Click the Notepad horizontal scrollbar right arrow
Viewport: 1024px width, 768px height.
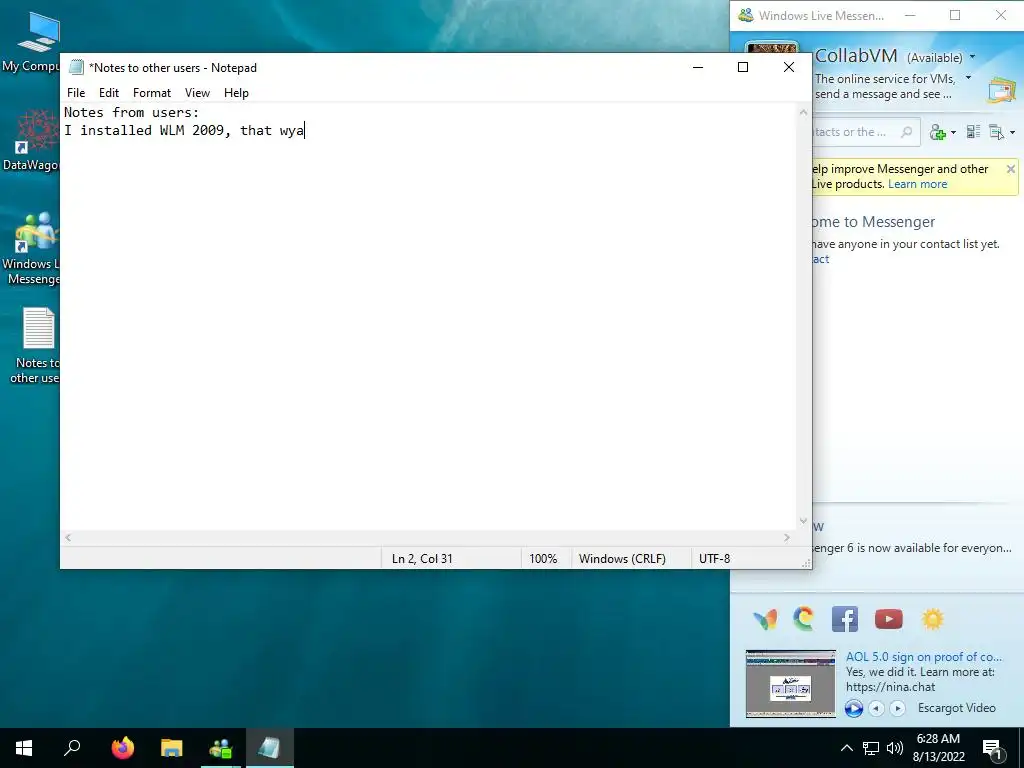[787, 537]
